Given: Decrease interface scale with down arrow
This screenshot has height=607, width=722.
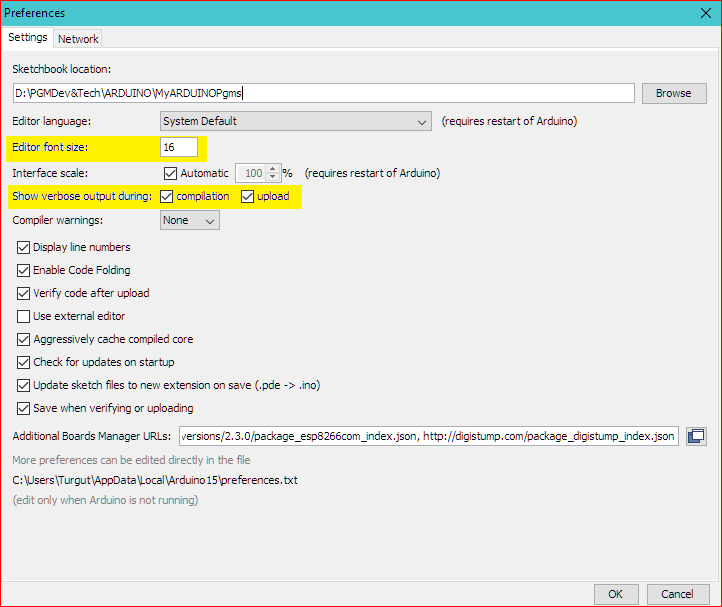Looking at the screenshot, I should tap(273, 177).
